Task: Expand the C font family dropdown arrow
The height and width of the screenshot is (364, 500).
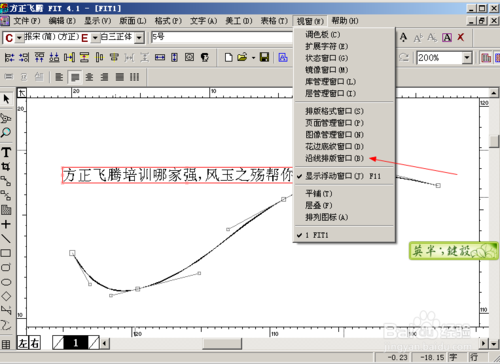Action: pos(19,38)
